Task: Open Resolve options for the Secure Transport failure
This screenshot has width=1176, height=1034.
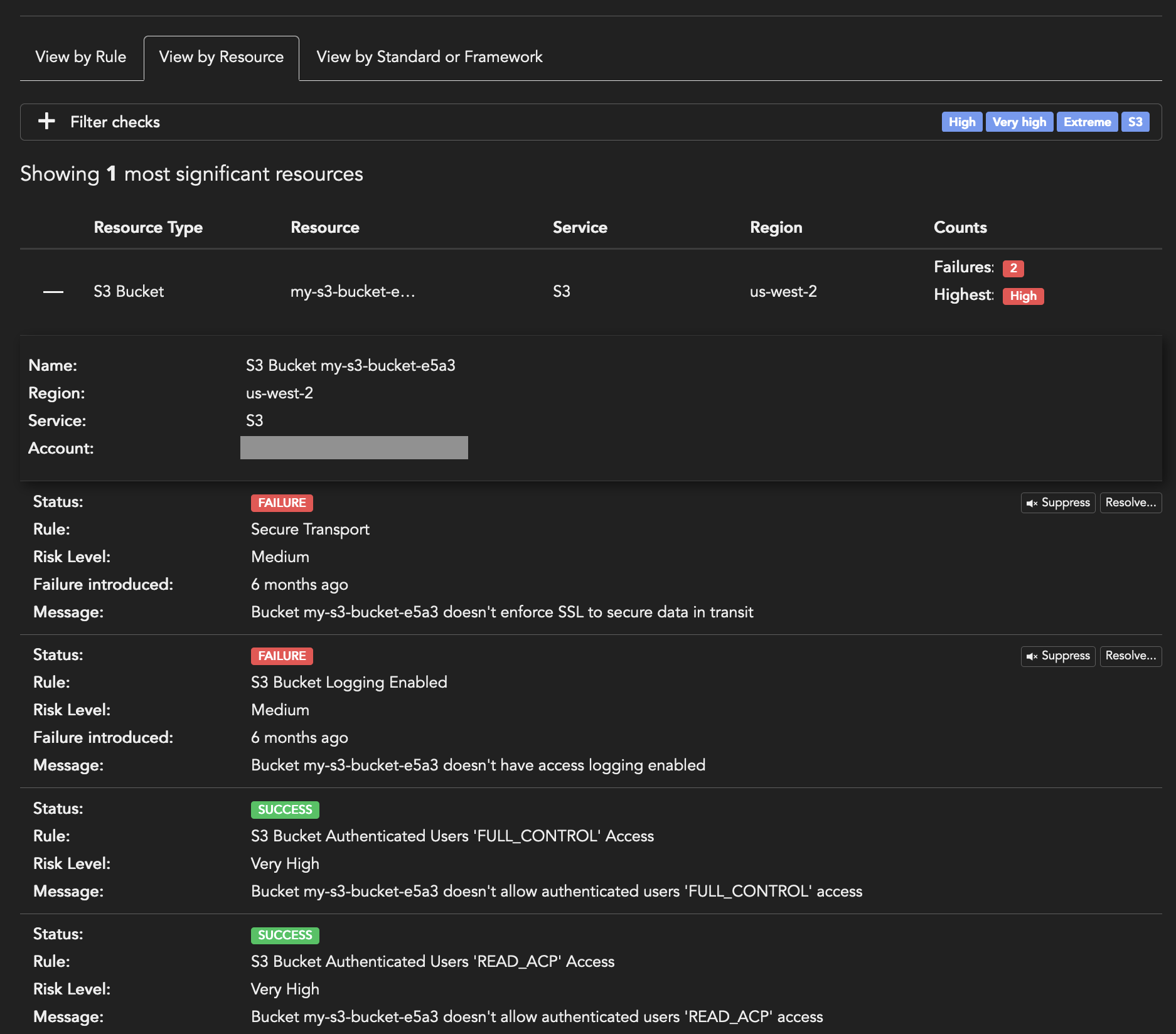Action: 1130,502
